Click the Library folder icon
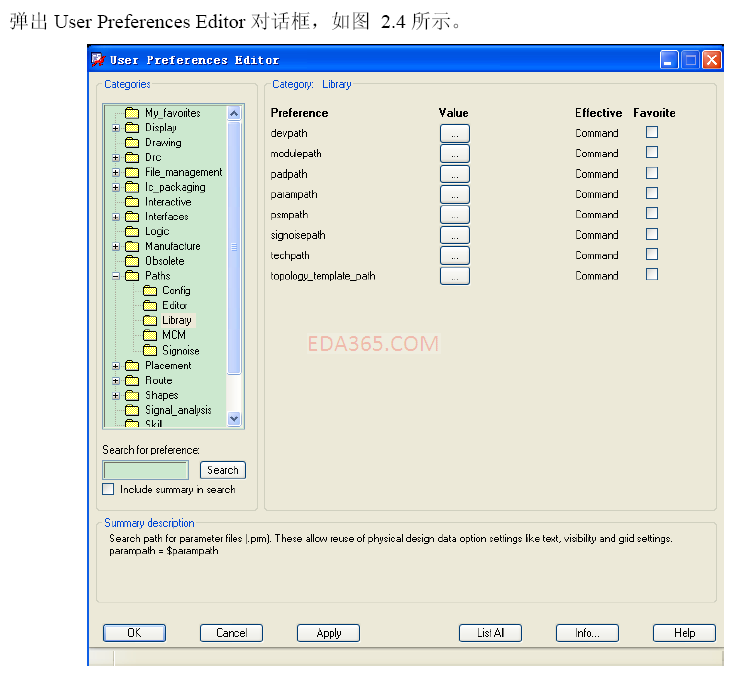 click(150, 321)
